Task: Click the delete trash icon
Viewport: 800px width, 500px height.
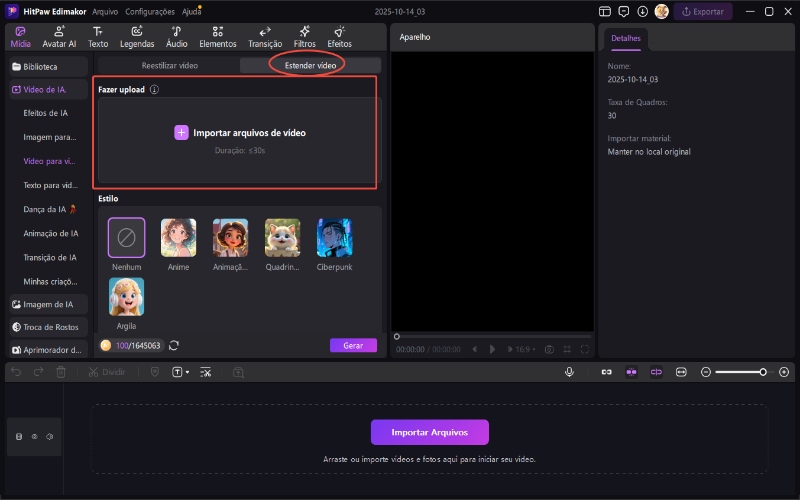Action: coord(61,372)
